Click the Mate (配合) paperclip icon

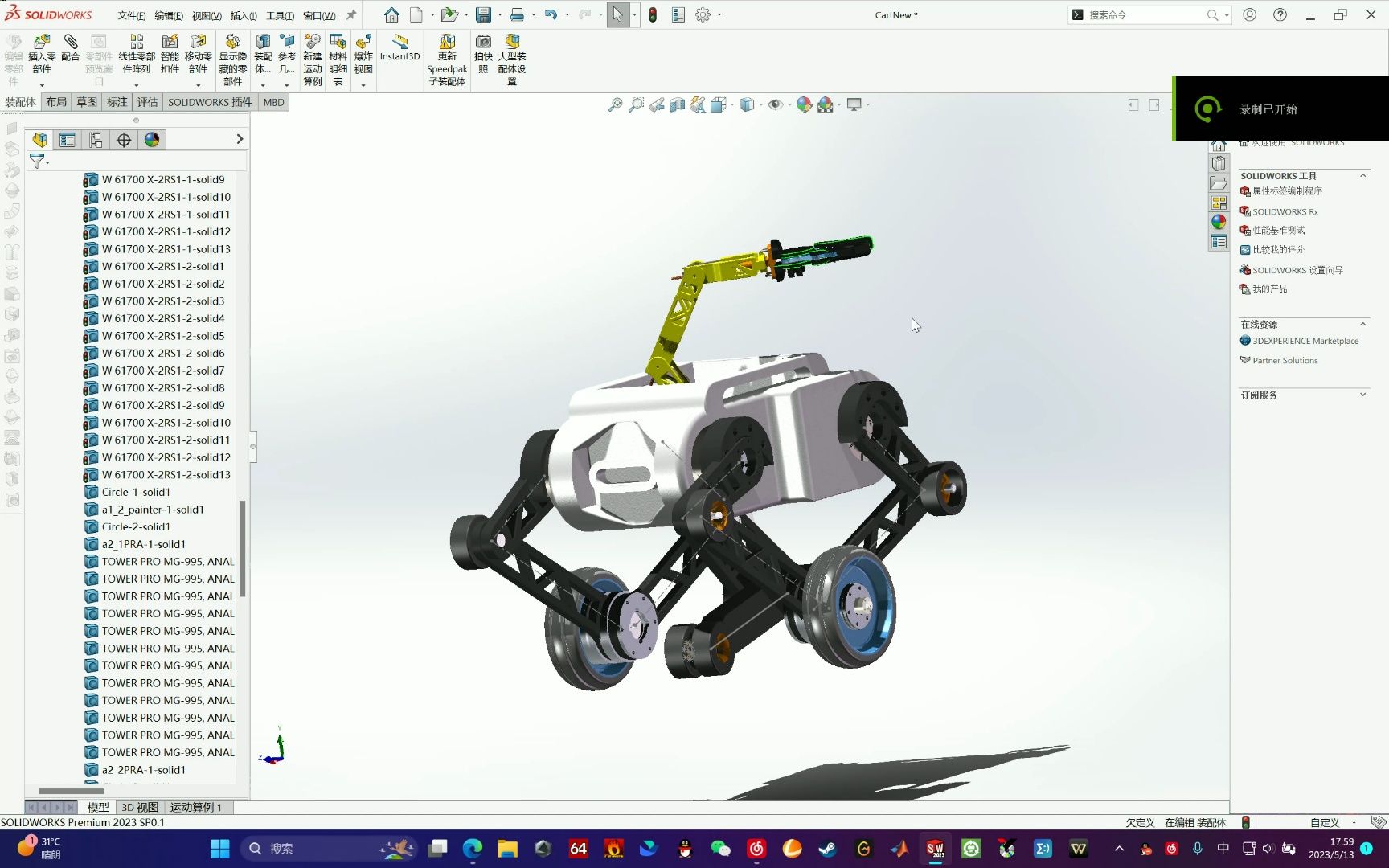(x=71, y=41)
